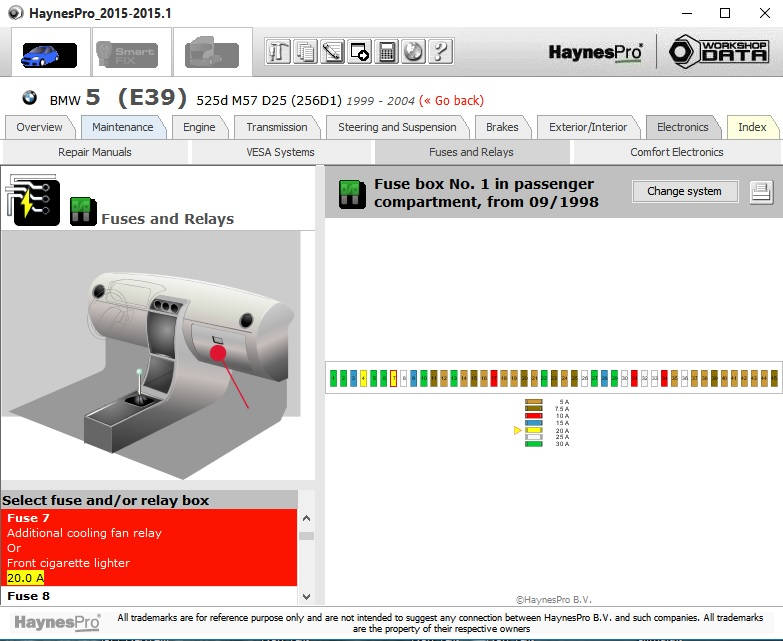Open the Smart FIX module
The width and height of the screenshot is (783, 641).
pyautogui.click(x=125, y=52)
